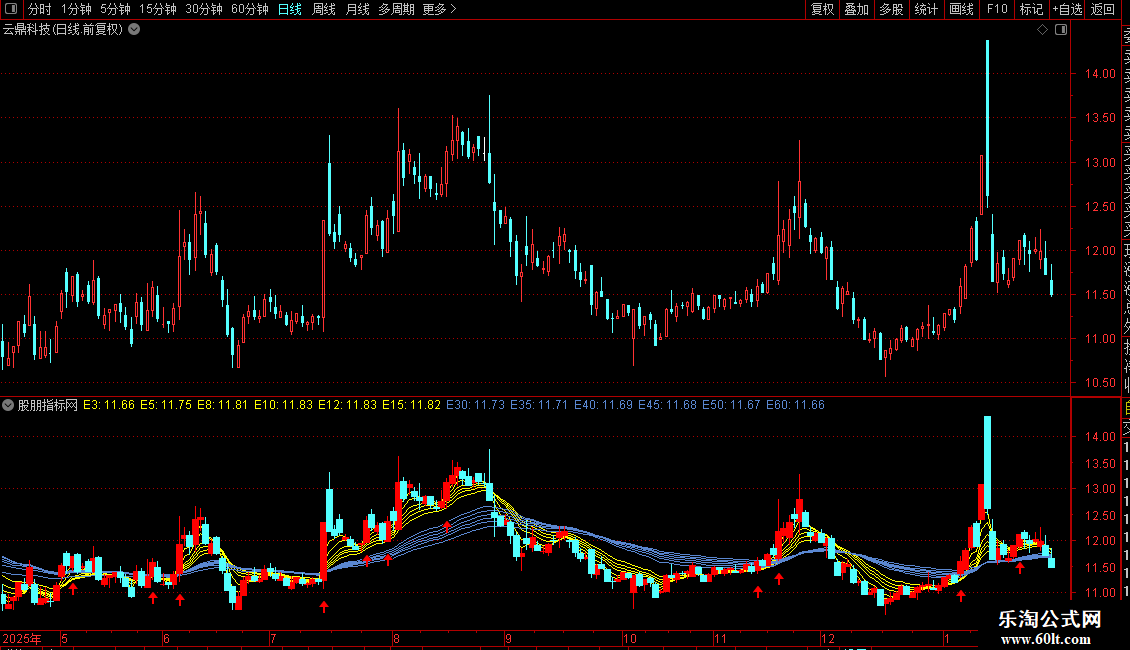Click the E12: 11.83 indicator value
Viewport: 1130px width, 650px height.
pyautogui.click(x=347, y=405)
